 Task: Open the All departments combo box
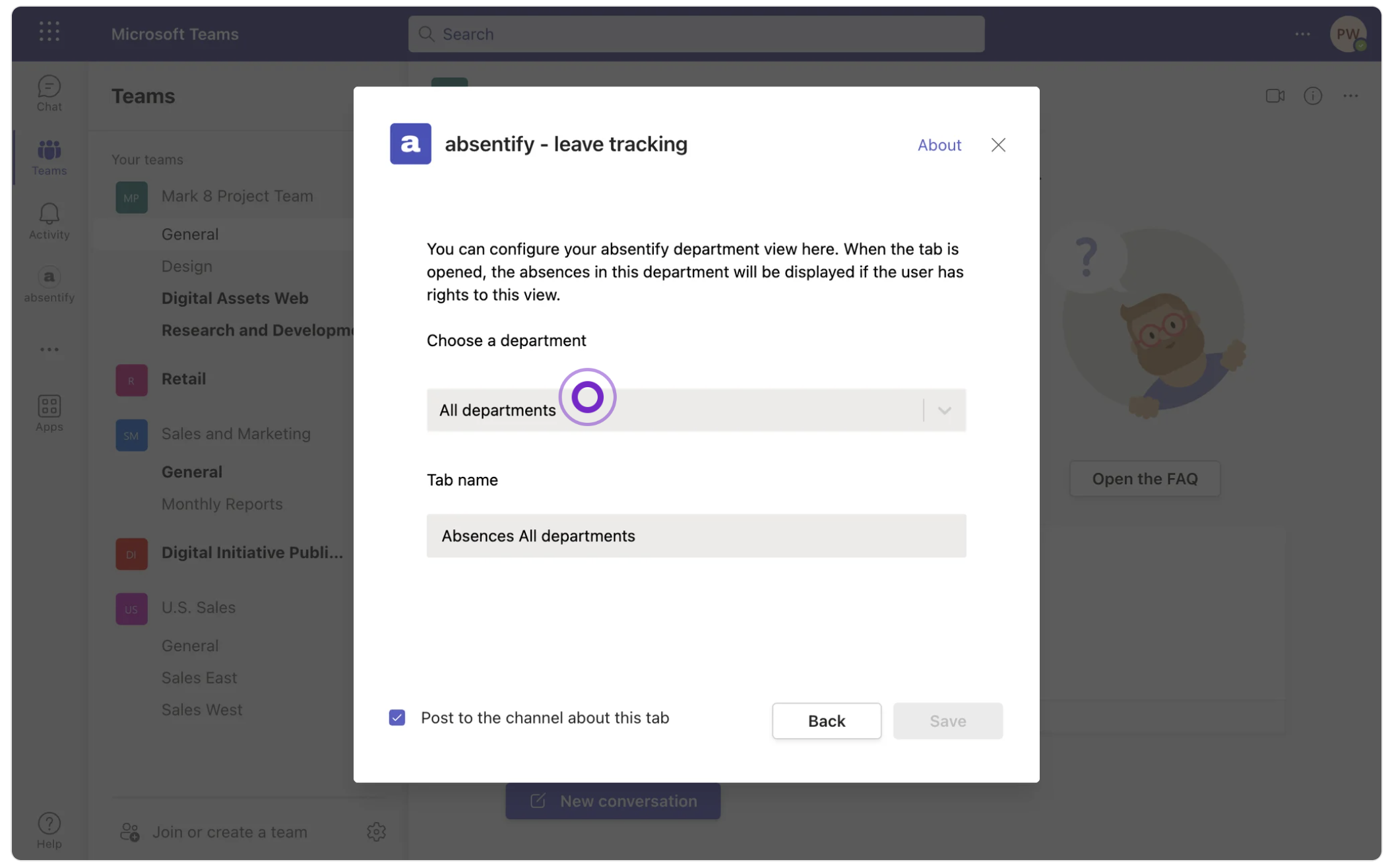[696, 410]
